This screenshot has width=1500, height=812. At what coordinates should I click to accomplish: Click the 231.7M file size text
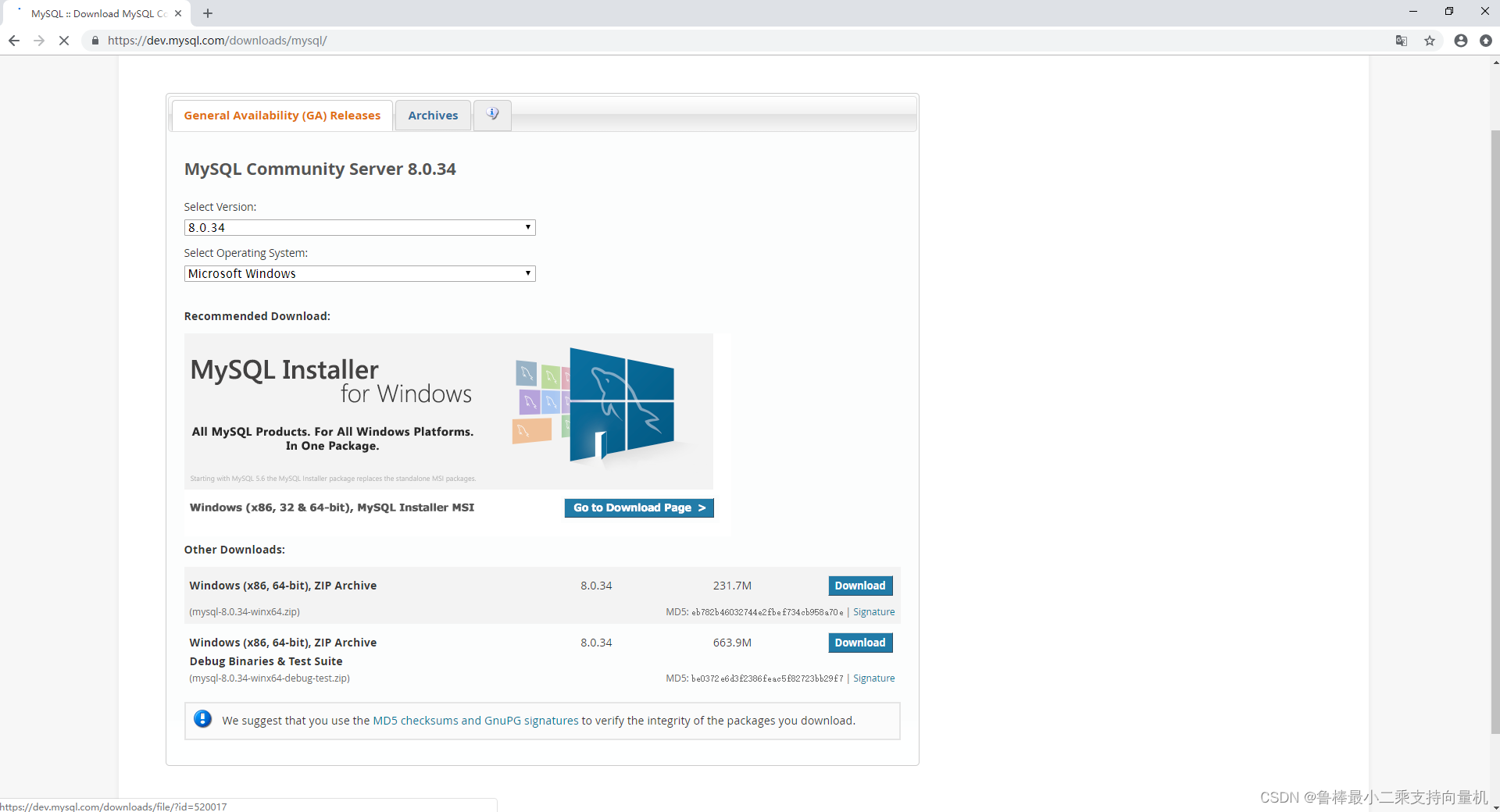(x=732, y=586)
